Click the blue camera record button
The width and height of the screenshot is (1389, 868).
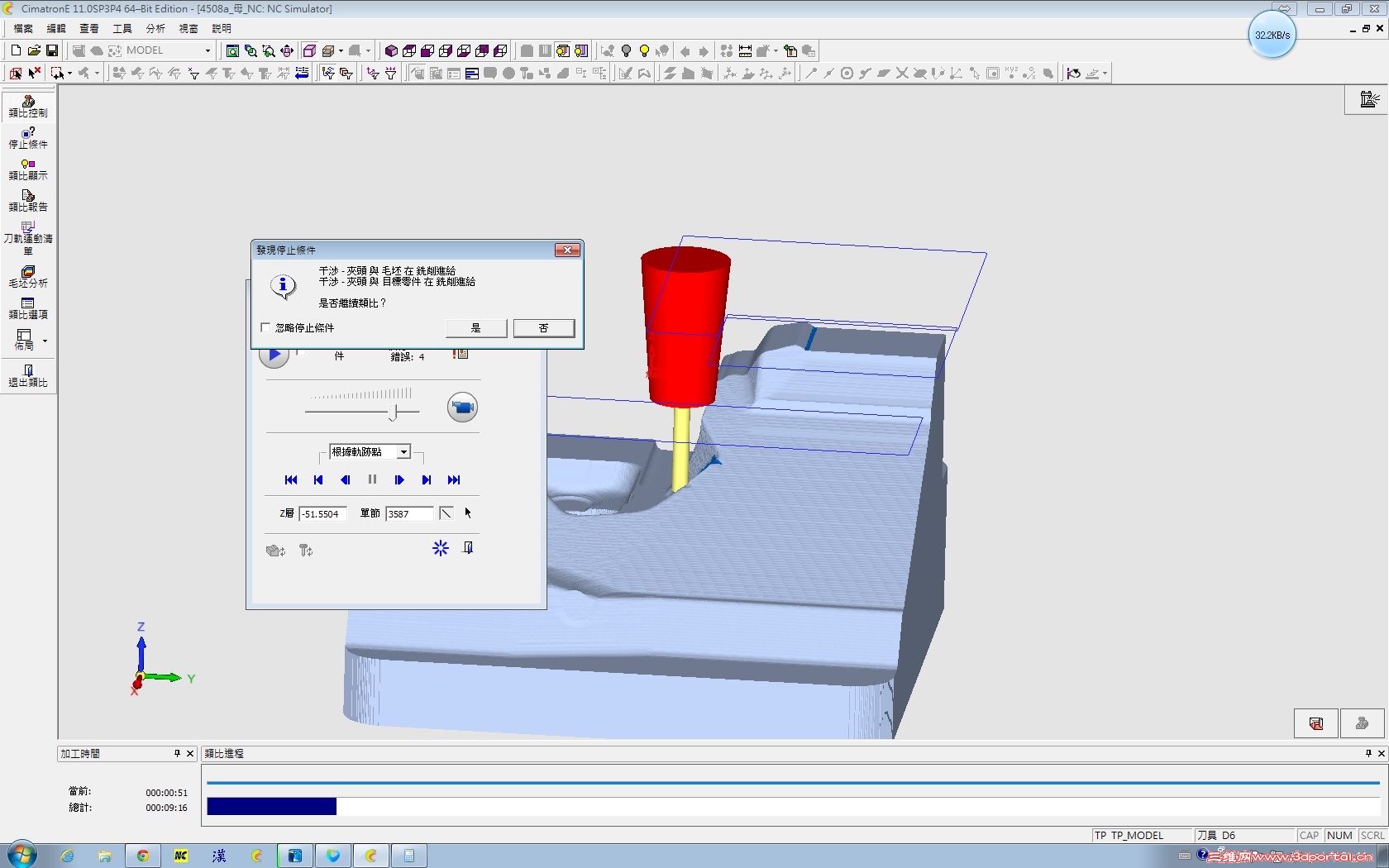click(462, 407)
